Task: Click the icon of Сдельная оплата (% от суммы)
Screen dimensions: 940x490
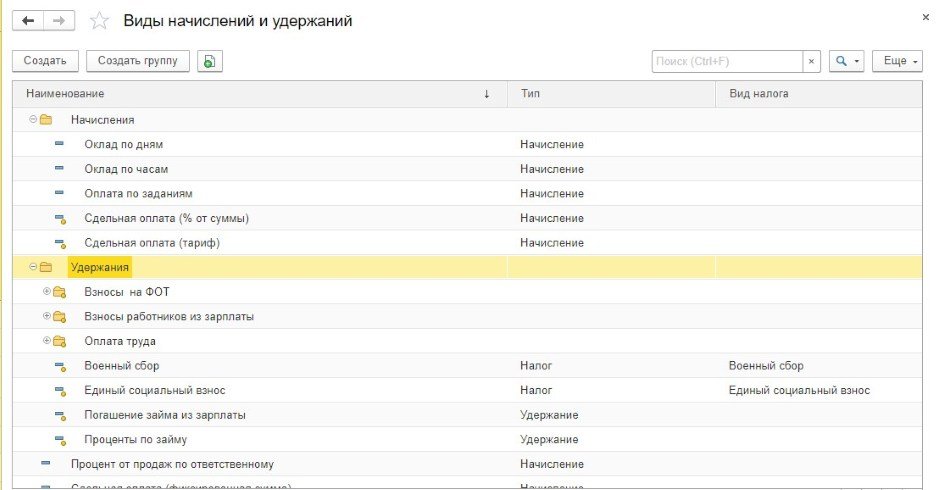Action: (x=60, y=219)
